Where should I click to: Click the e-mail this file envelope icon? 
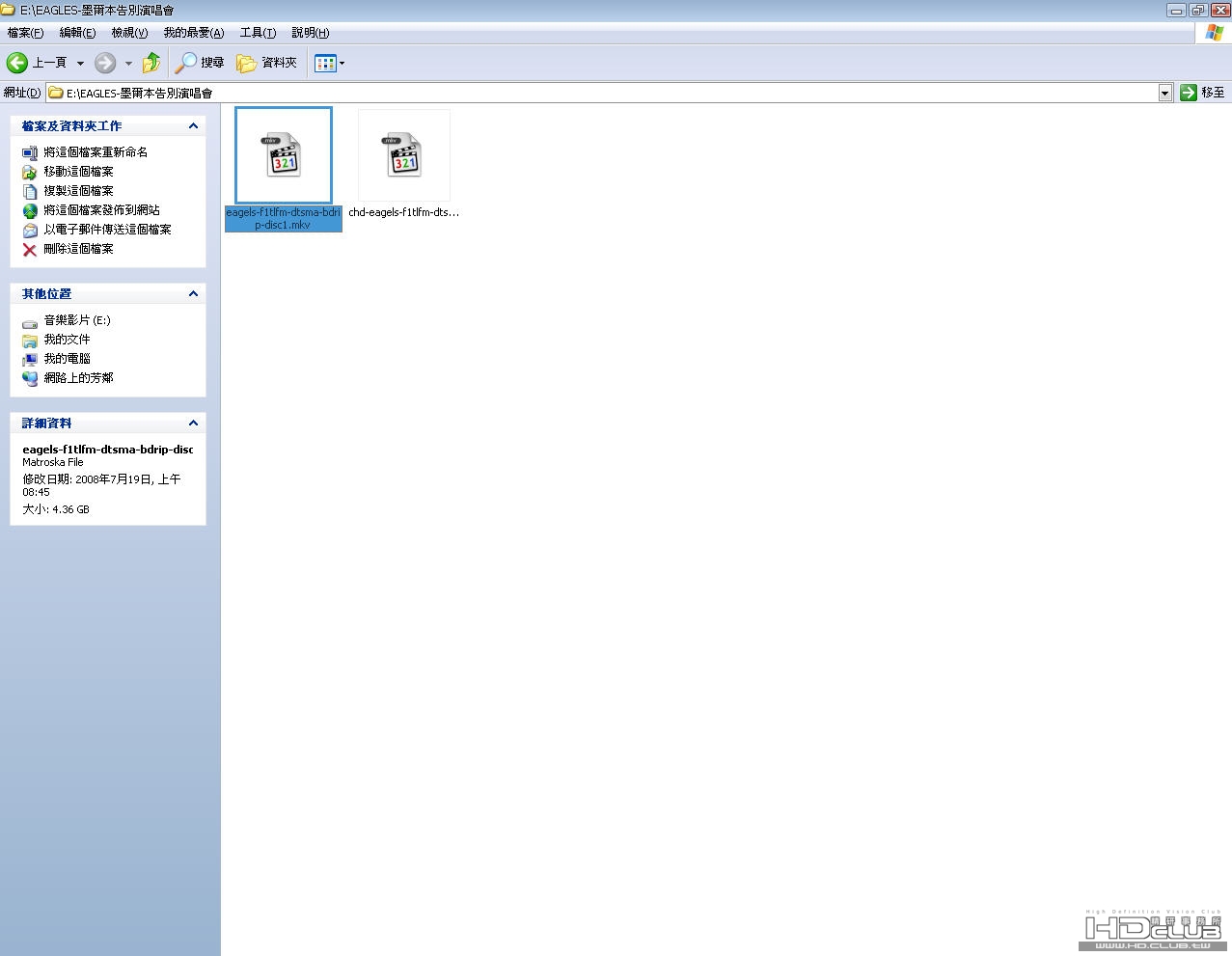(x=30, y=230)
